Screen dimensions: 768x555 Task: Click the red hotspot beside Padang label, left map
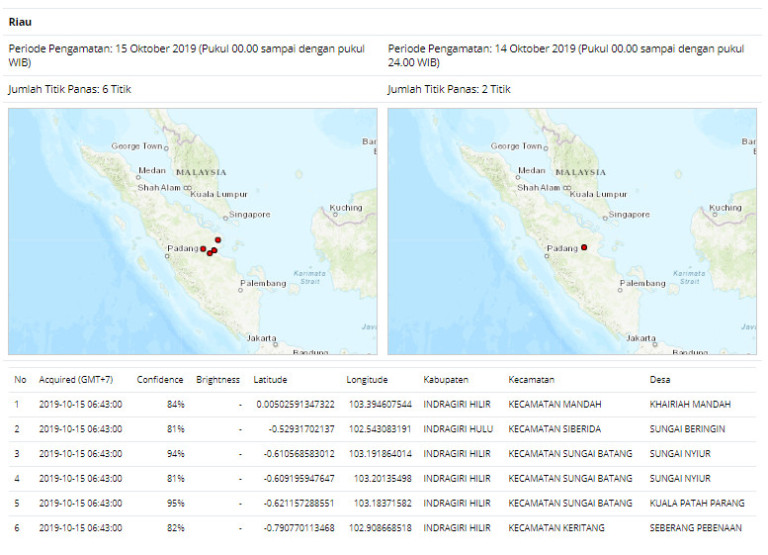(203, 249)
